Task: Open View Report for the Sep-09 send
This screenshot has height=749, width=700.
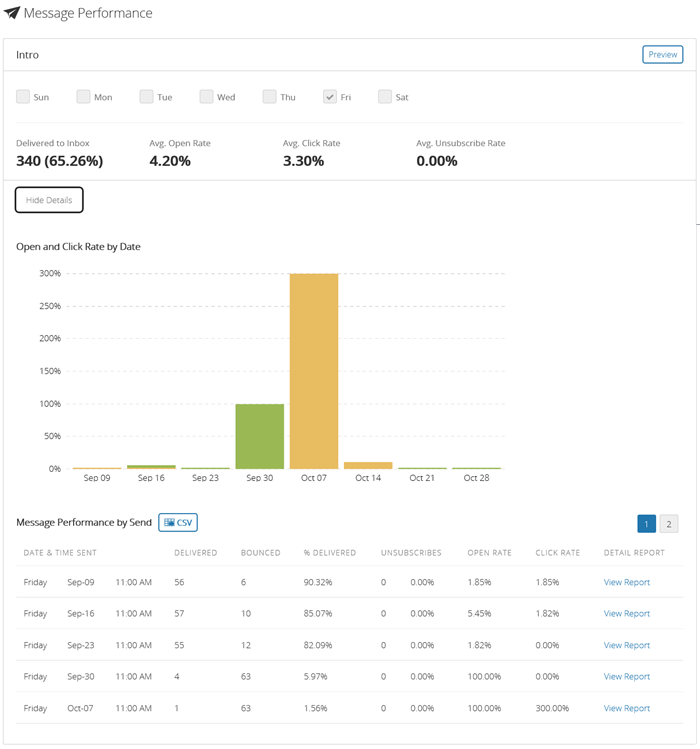Action: 626,582
